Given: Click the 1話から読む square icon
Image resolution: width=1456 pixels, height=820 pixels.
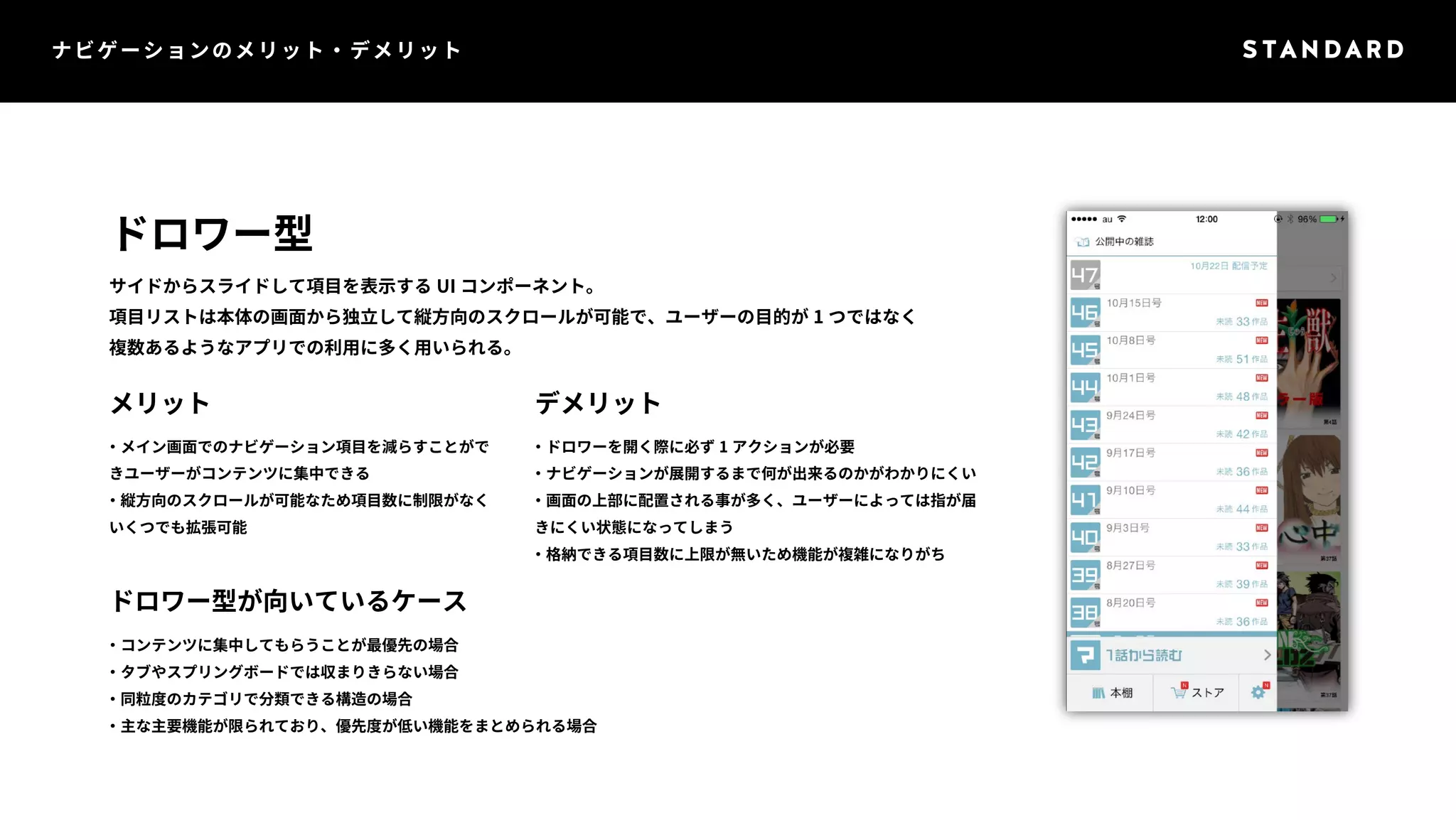Looking at the screenshot, I should click(x=1086, y=655).
